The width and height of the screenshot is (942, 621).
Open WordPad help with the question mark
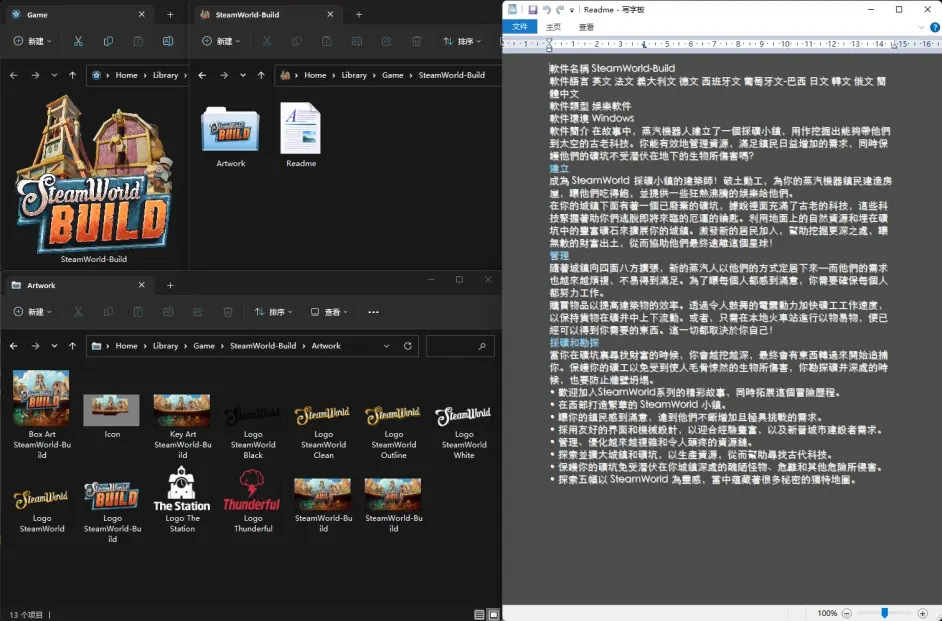935,27
